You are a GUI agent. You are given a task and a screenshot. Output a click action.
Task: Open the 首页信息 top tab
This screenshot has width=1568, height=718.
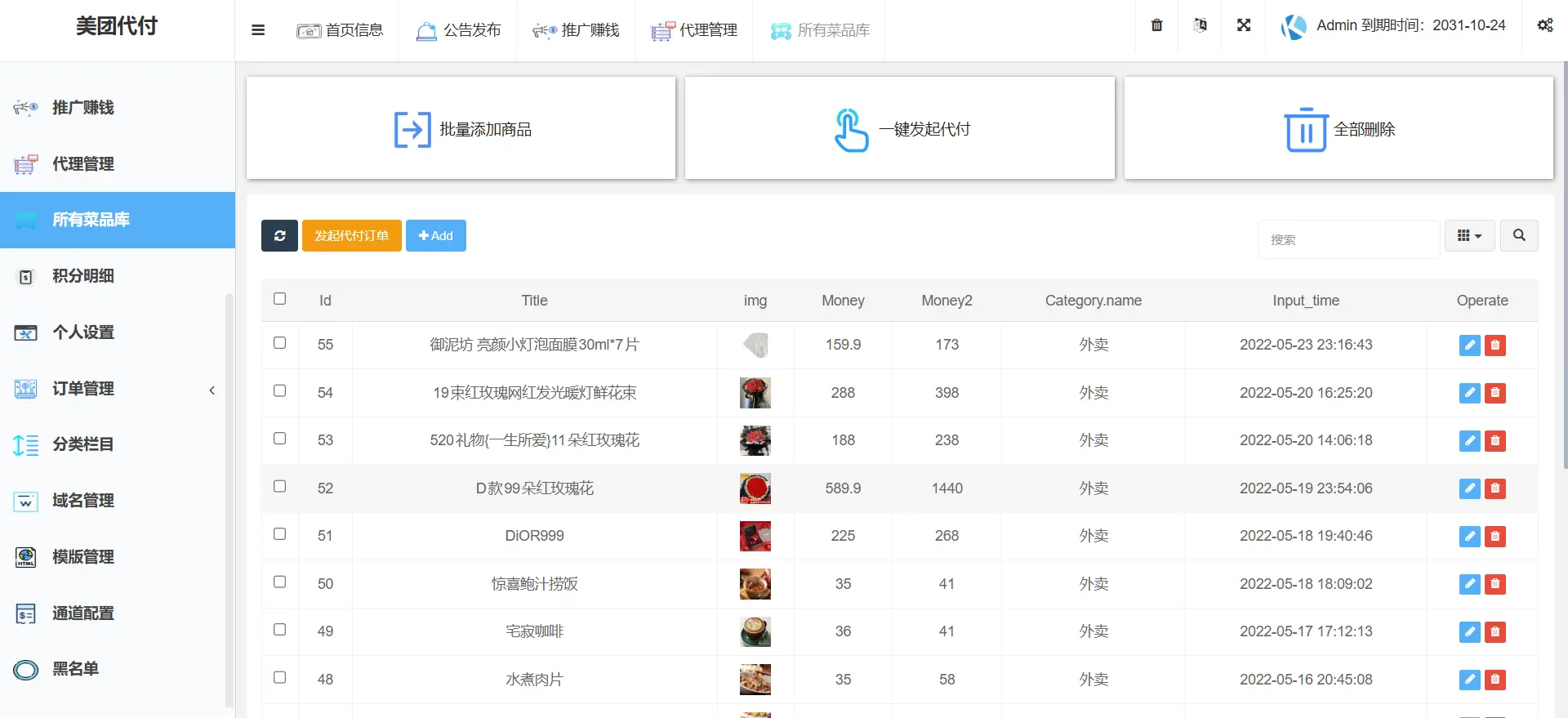[x=340, y=30]
